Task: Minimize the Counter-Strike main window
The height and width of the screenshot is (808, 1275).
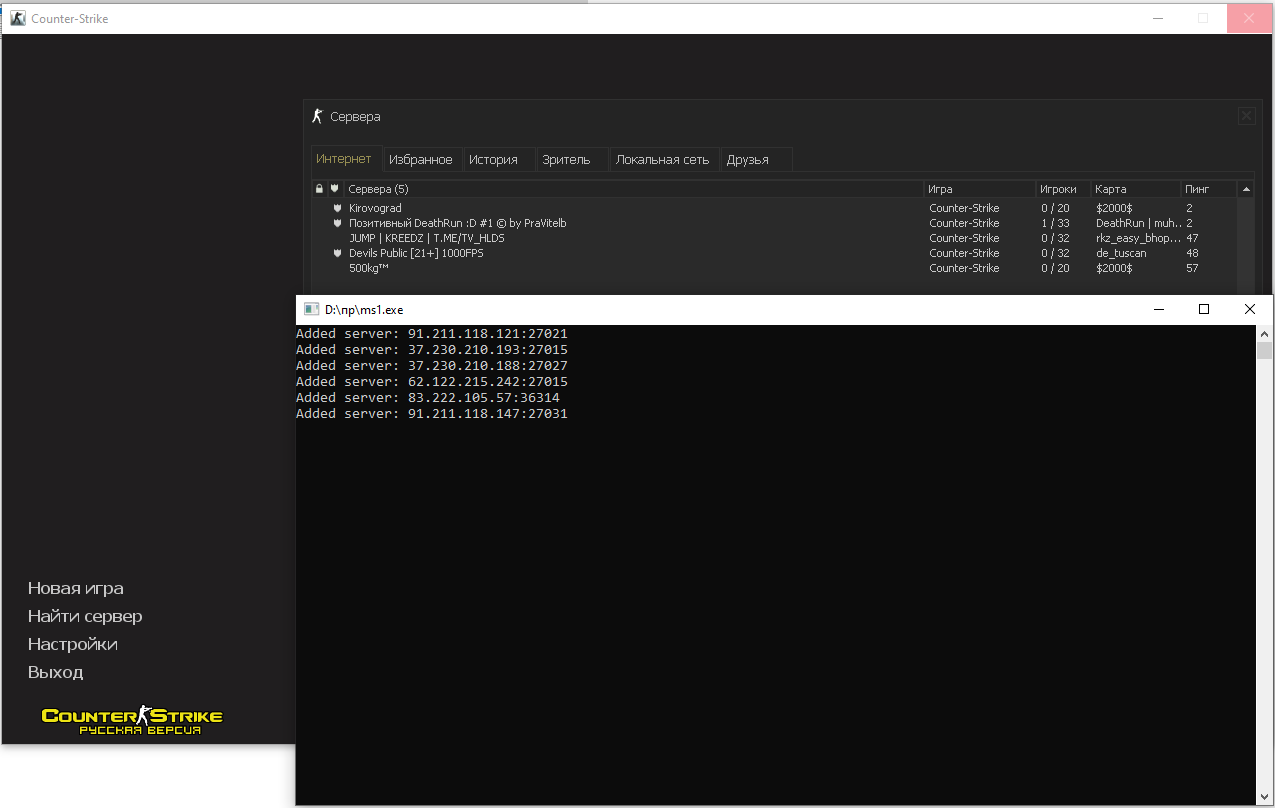Action: pyautogui.click(x=1158, y=18)
